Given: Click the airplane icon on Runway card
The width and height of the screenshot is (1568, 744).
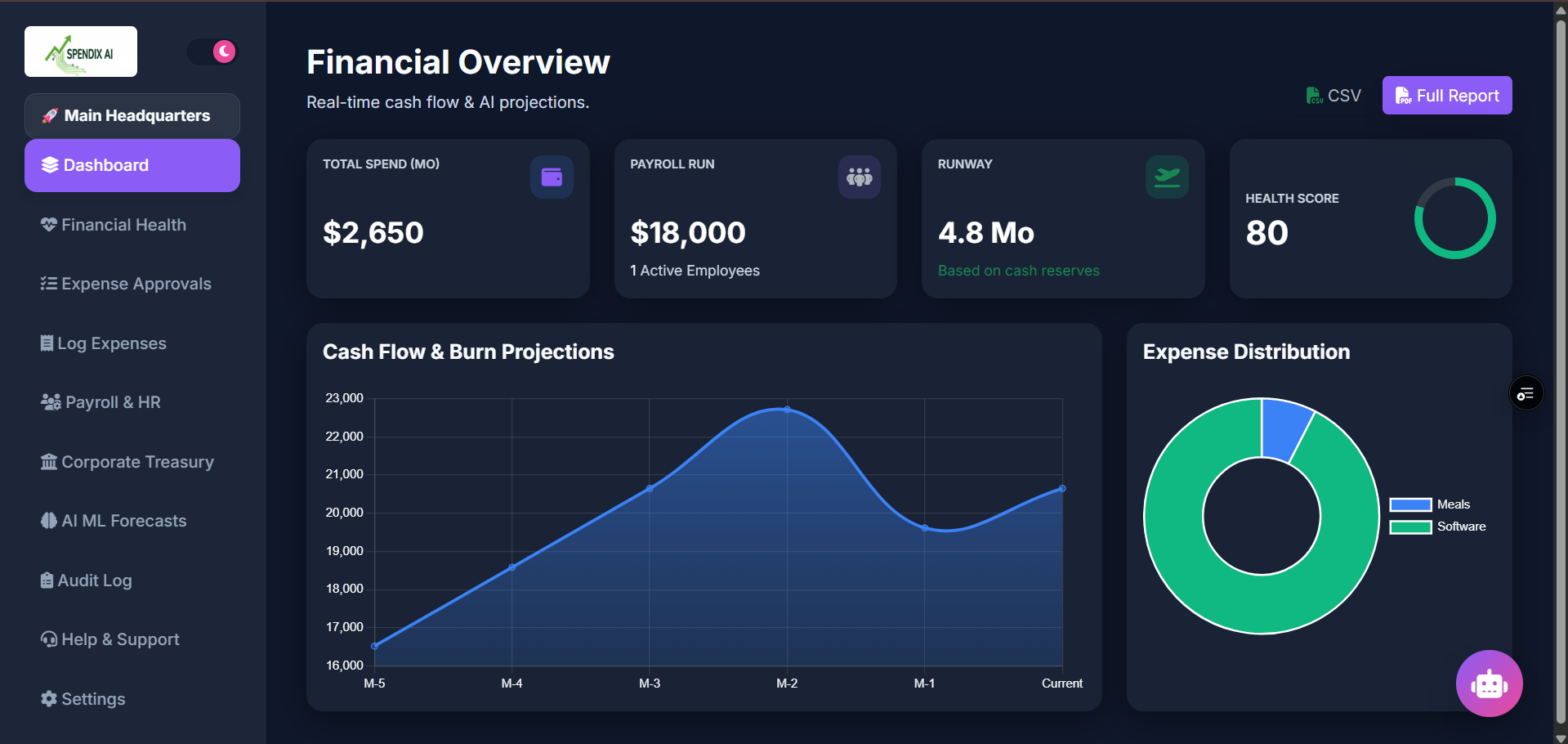Looking at the screenshot, I should click(1166, 177).
